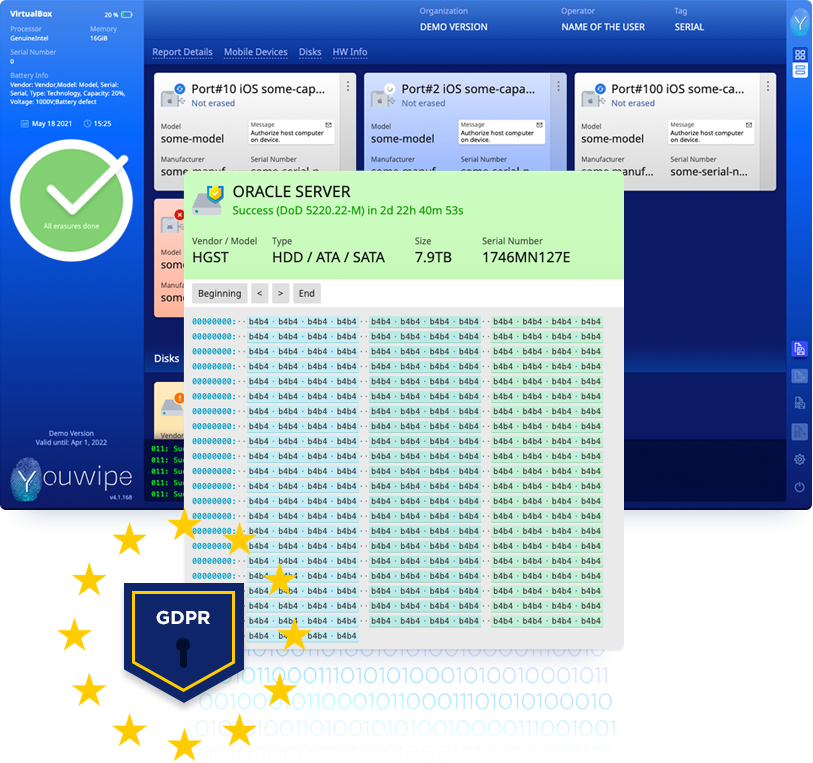This screenshot has height=763, width=813.
Task: Open the three-dot menu on Port#100 card
Action: pos(768,86)
